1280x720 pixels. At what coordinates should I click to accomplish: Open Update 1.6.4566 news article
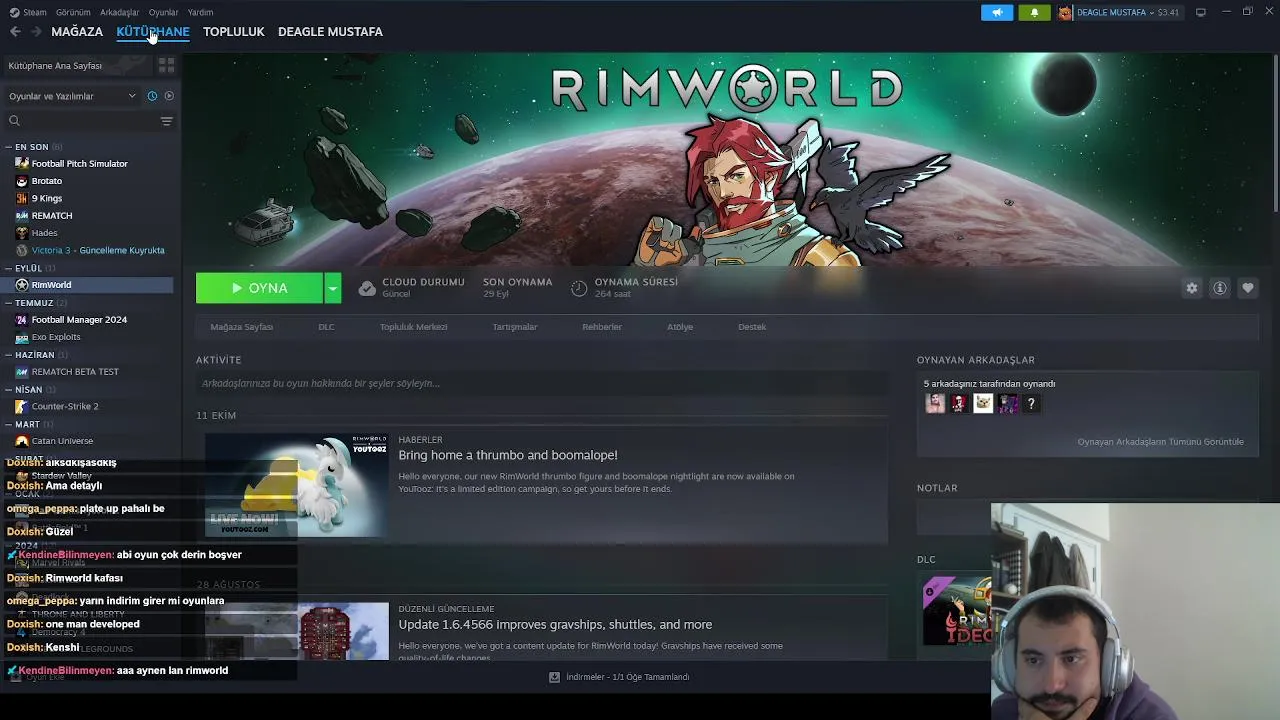(x=555, y=624)
